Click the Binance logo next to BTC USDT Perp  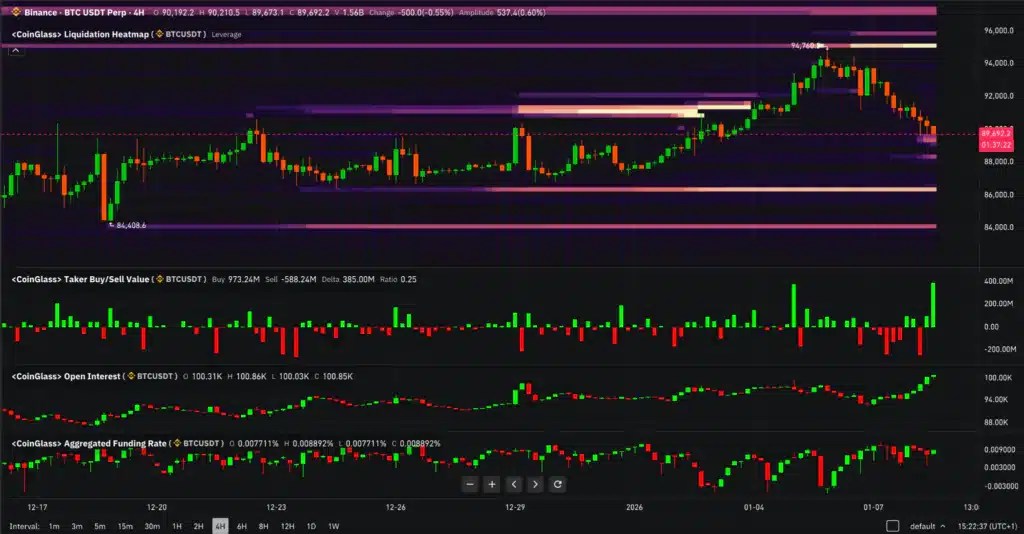[16, 12]
